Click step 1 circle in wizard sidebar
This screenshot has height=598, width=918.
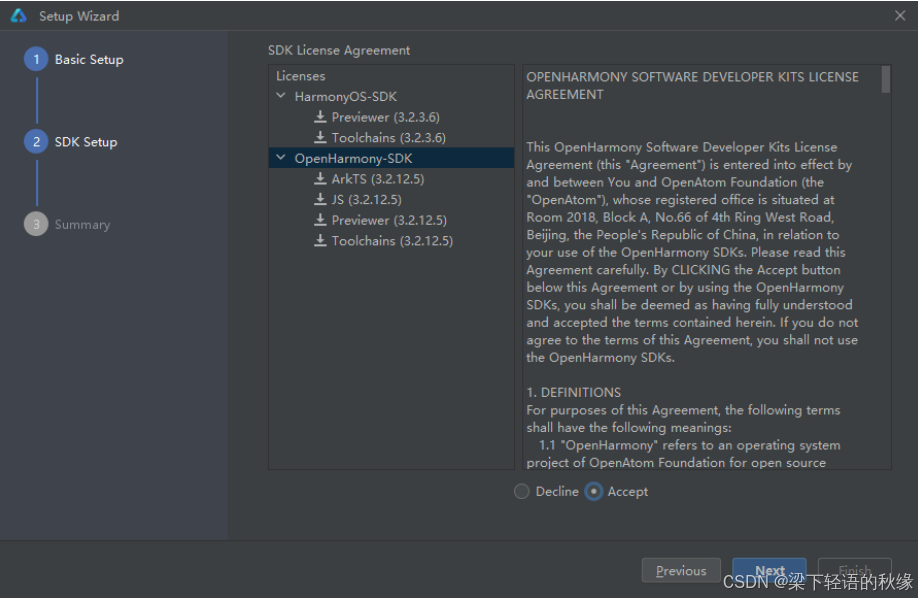point(36,59)
